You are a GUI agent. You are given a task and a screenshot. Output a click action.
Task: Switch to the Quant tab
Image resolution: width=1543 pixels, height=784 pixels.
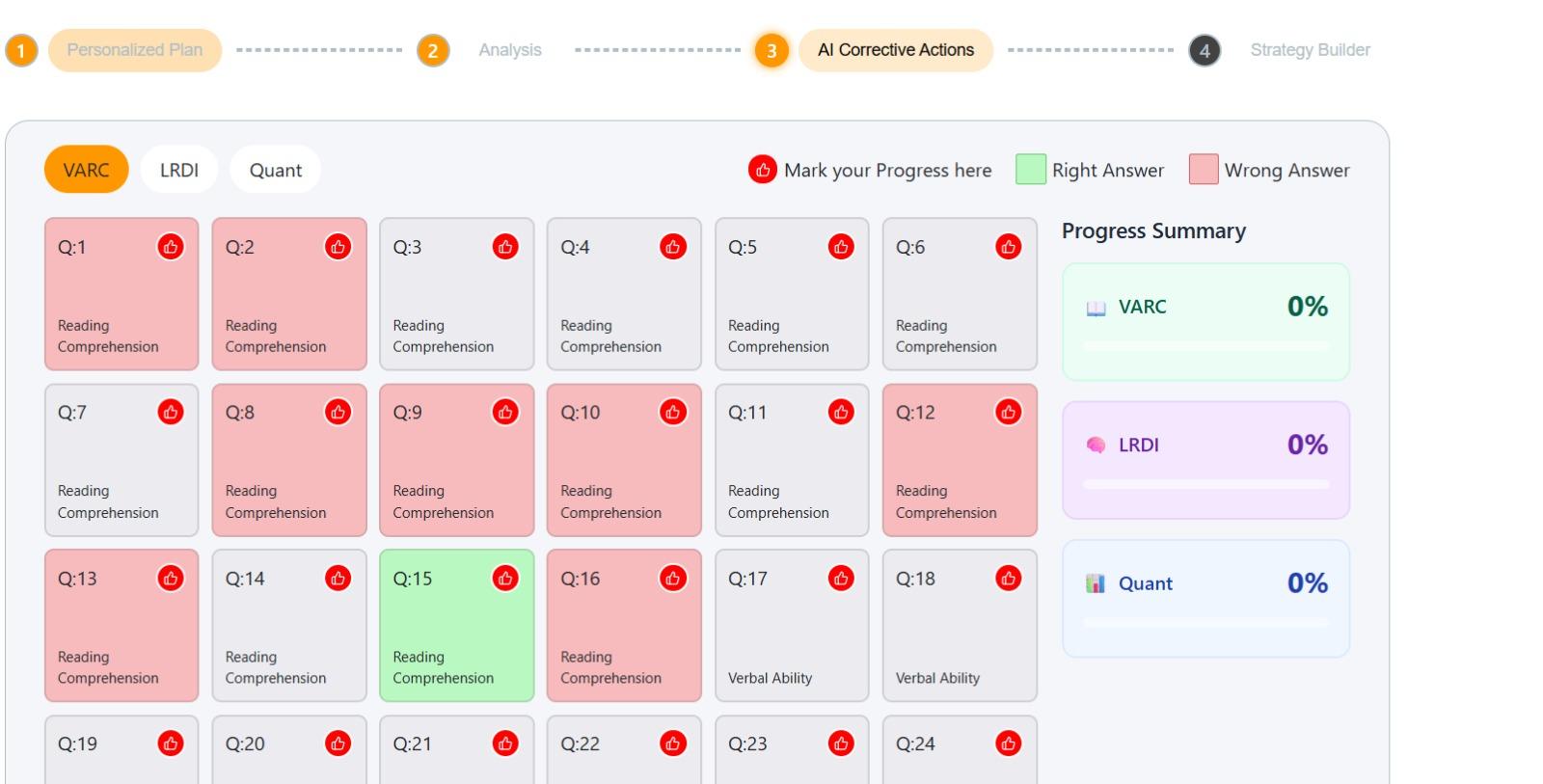pos(276,170)
